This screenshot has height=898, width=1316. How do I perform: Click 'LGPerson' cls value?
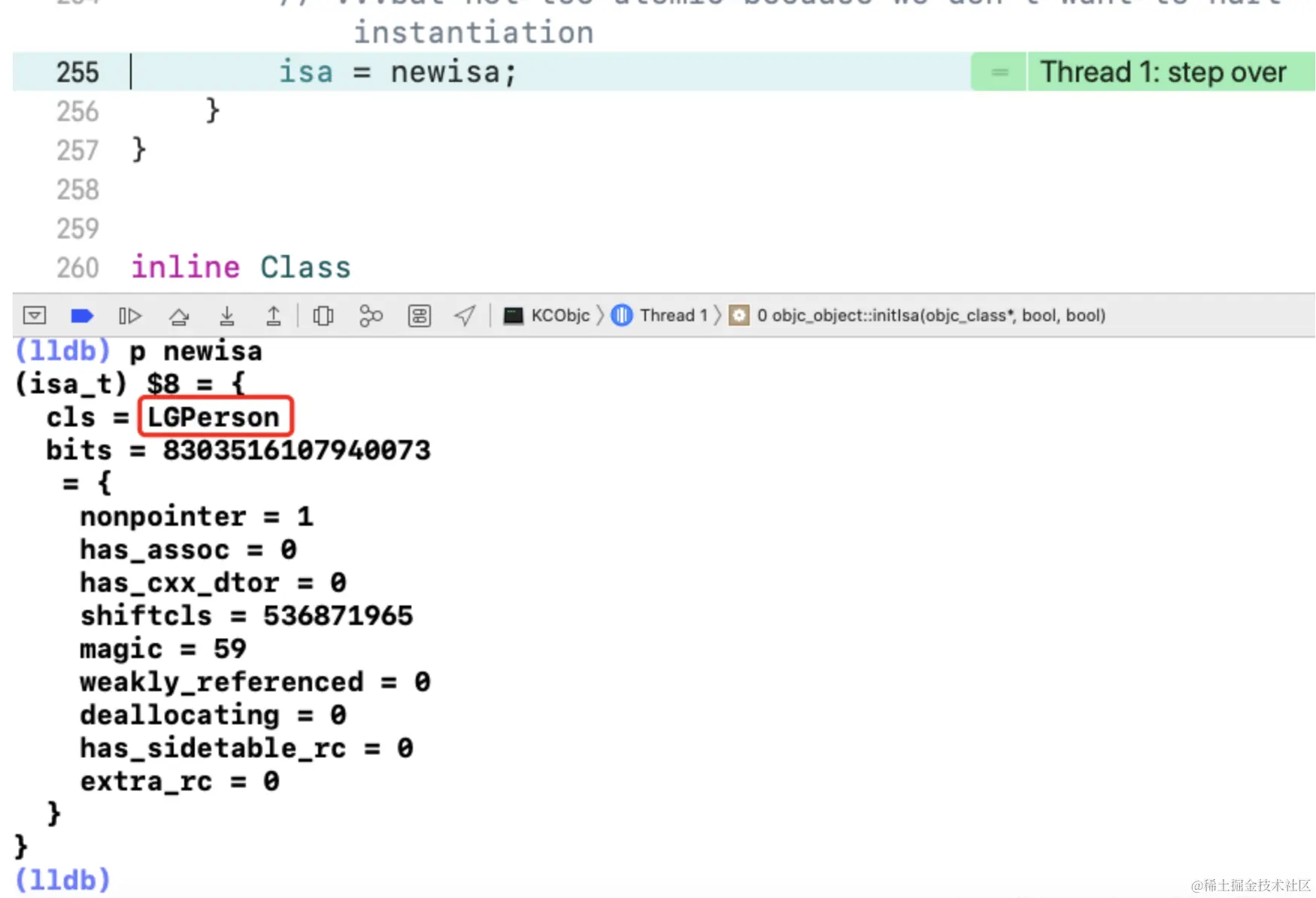tap(214, 417)
